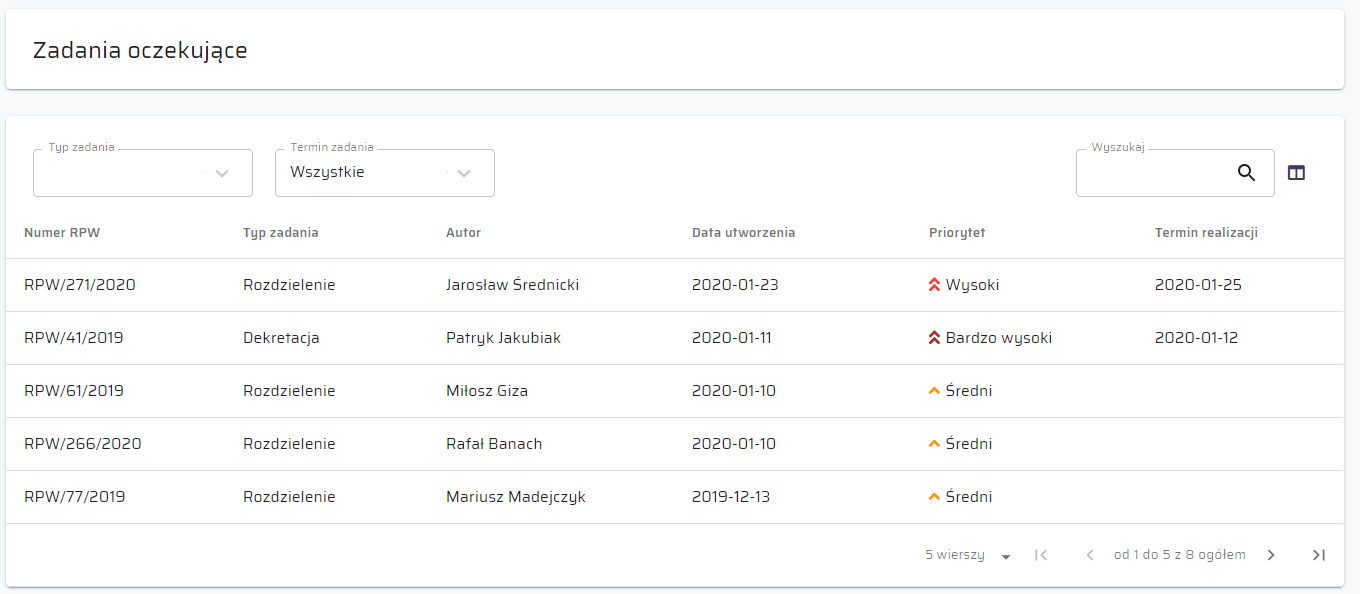Click the Bardzo wysoki priority icon
This screenshot has width=1360, height=594.
[x=935, y=338]
